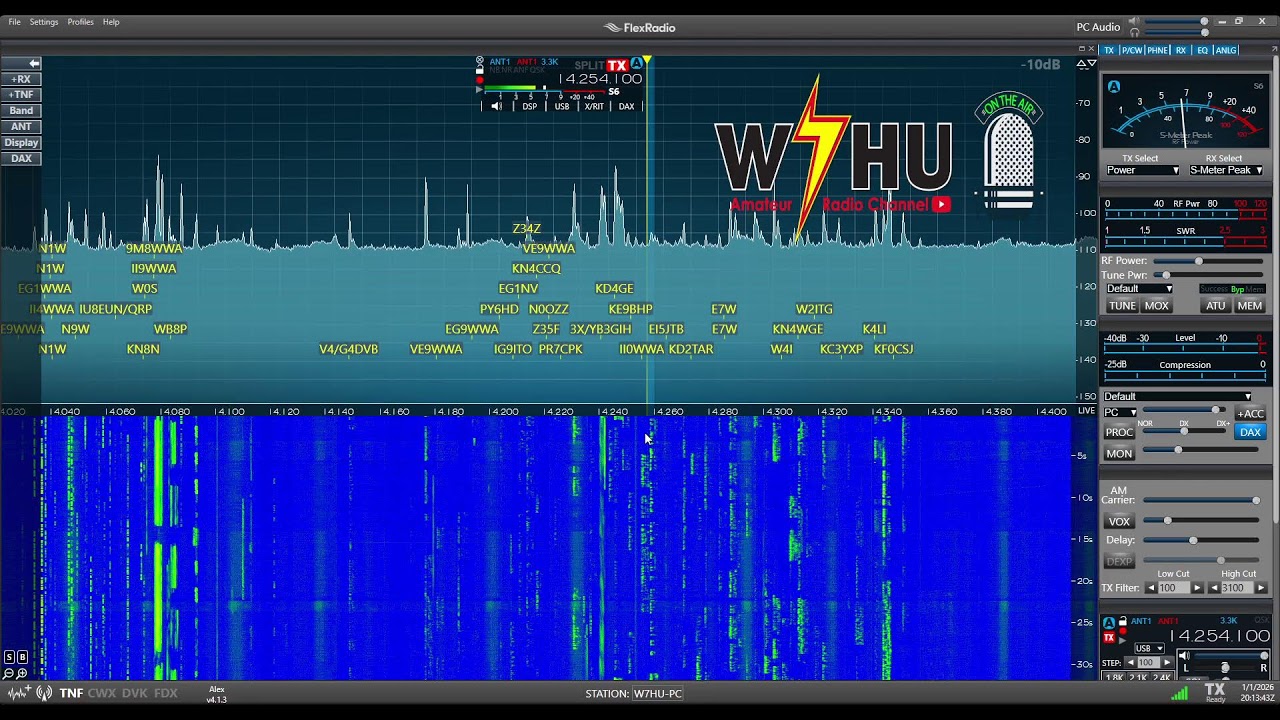The image size is (1280, 720).
Task: Click the High Cut value field showing 3100
Action: coord(1236,588)
